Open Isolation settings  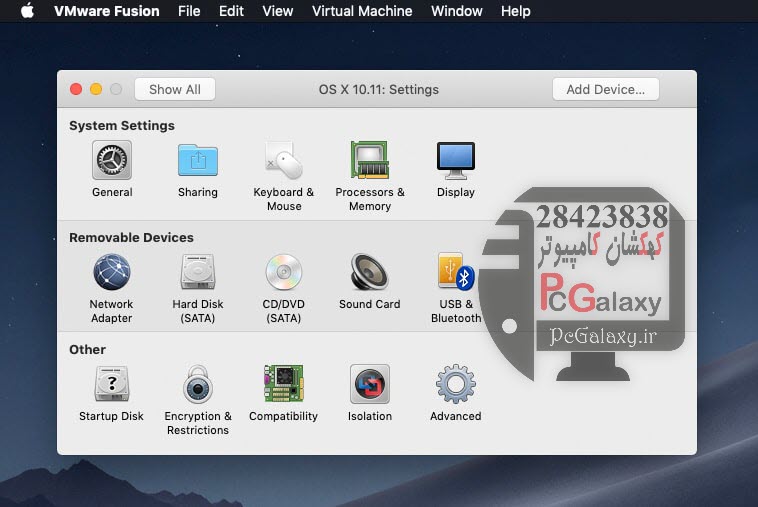[370, 385]
